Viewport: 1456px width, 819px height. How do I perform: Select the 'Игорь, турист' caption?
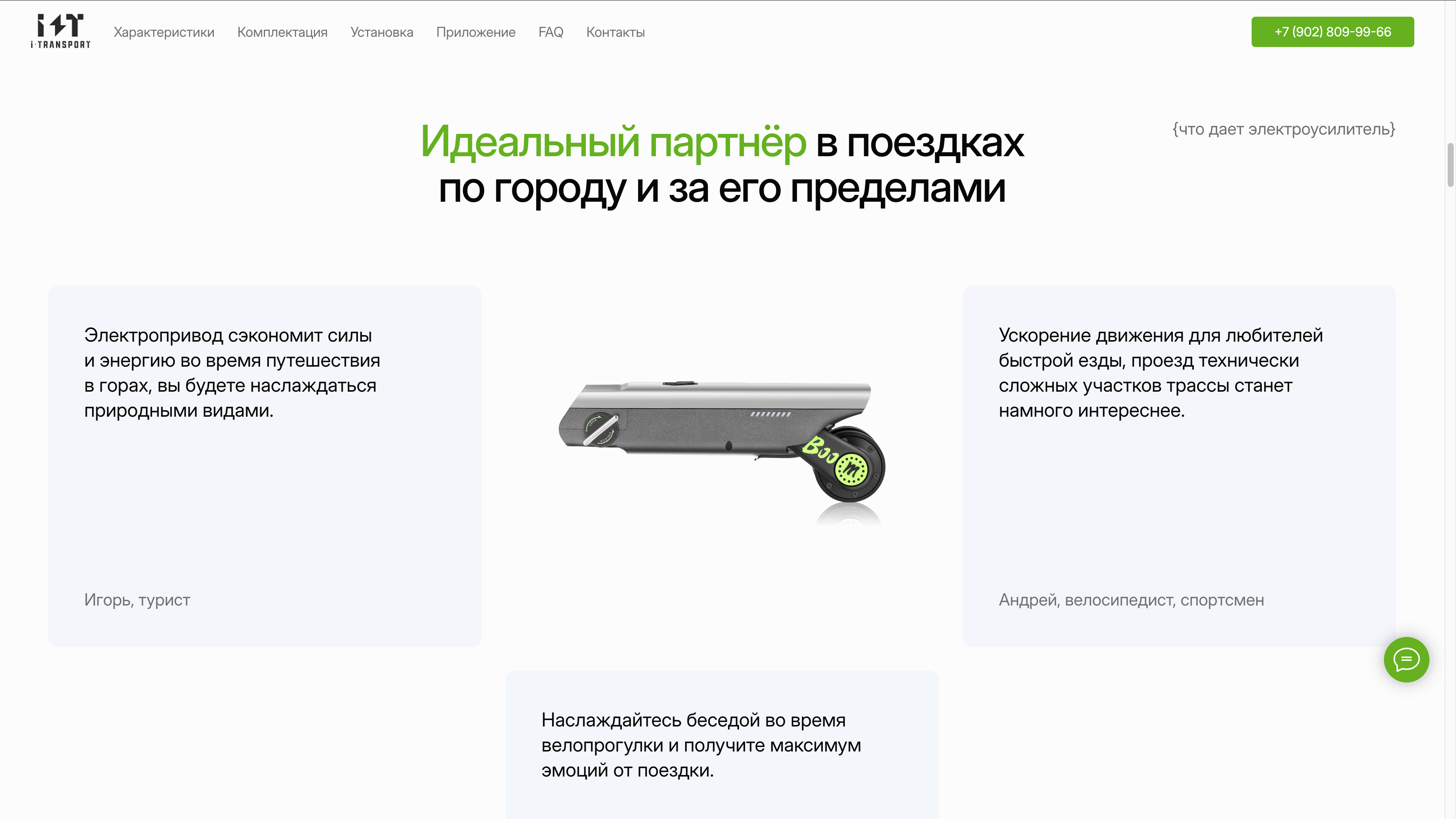pyautogui.click(x=137, y=600)
